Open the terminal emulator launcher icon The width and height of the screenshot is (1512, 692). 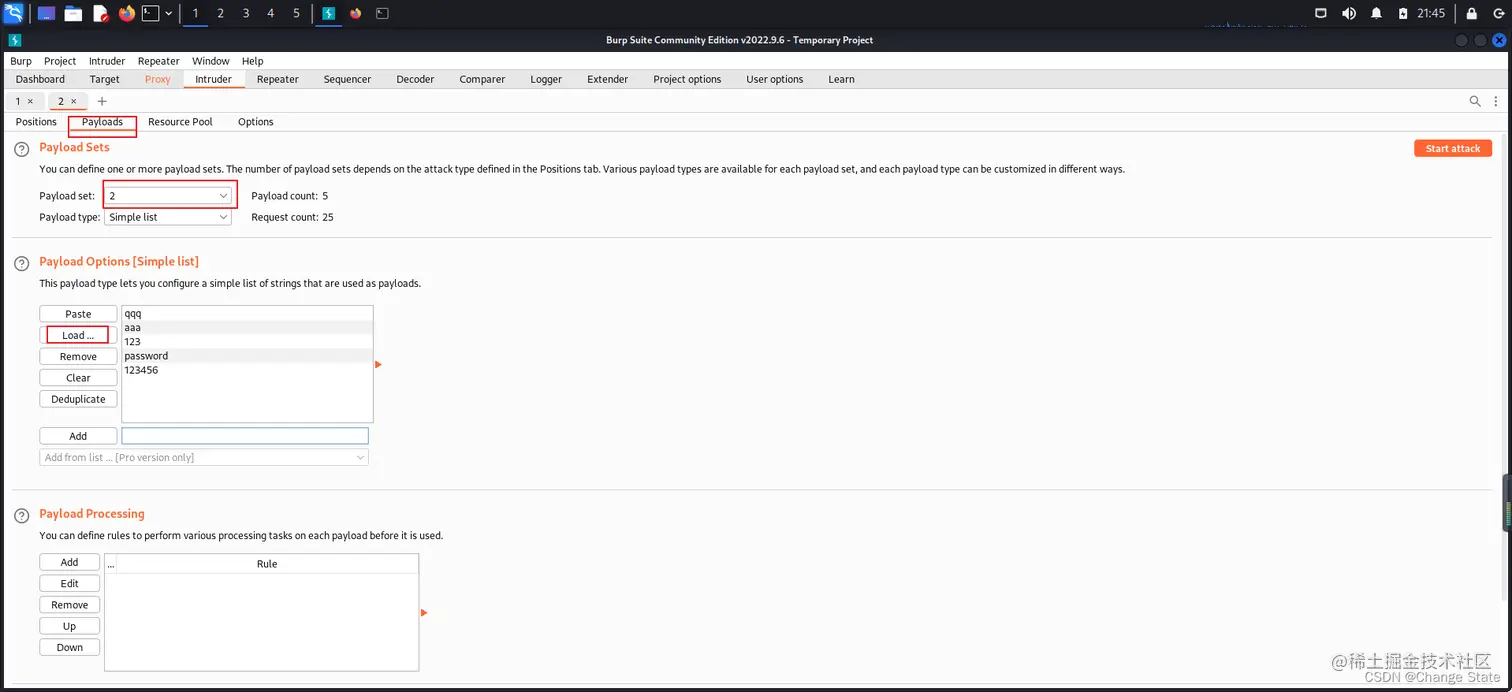pyautogui.click(x=150, y=13)
